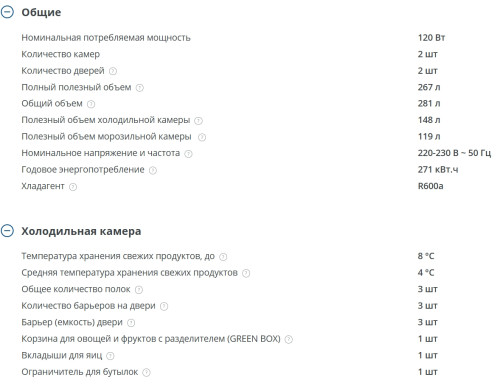Show hint for Вкладыши для яиц
This screenshot has height=391, width=500.
pyautogui.click(x=110, y=356)
